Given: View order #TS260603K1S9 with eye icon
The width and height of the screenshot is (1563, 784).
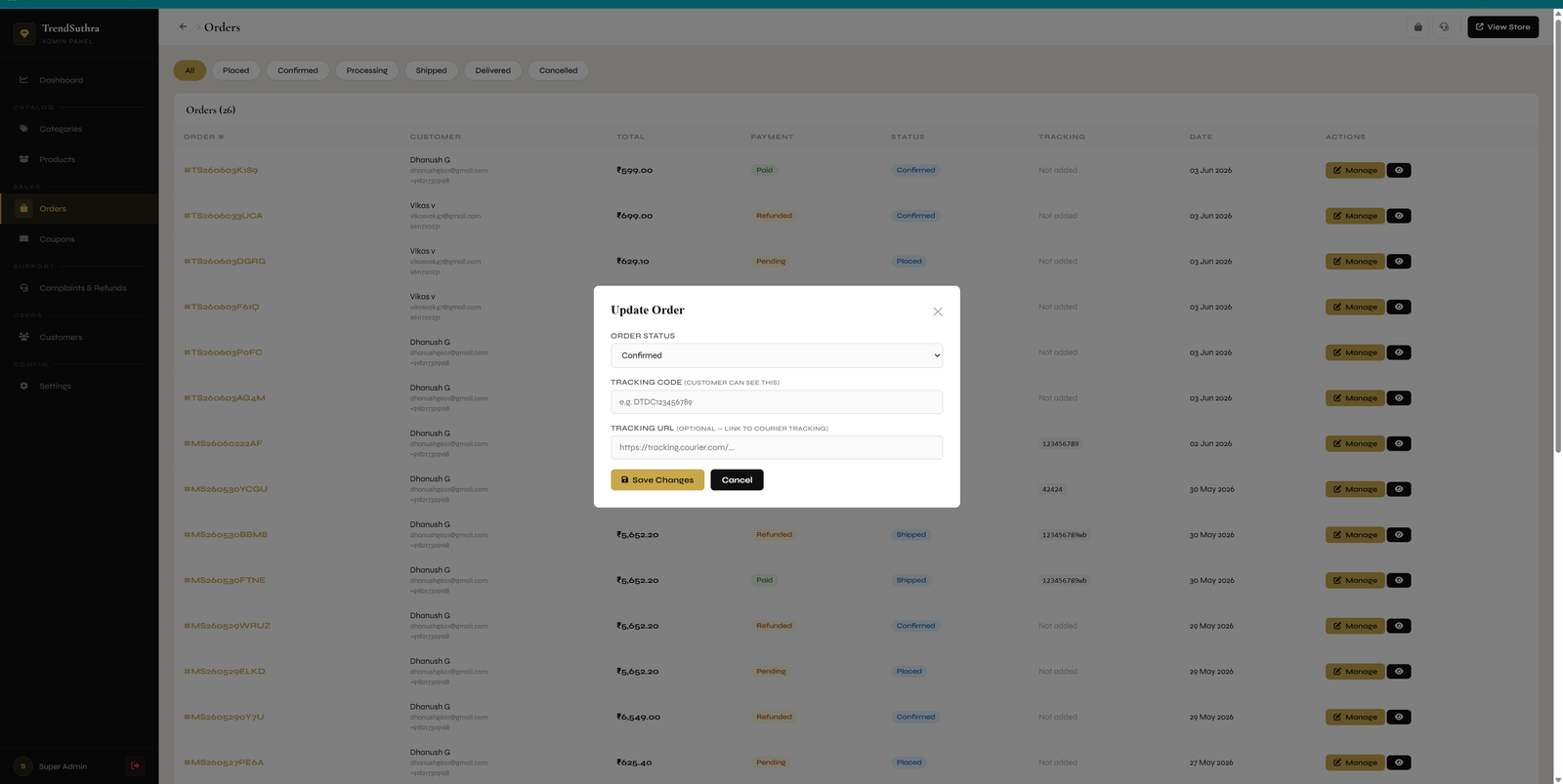Looking at the screenshot, I should tap(1399, 170).
